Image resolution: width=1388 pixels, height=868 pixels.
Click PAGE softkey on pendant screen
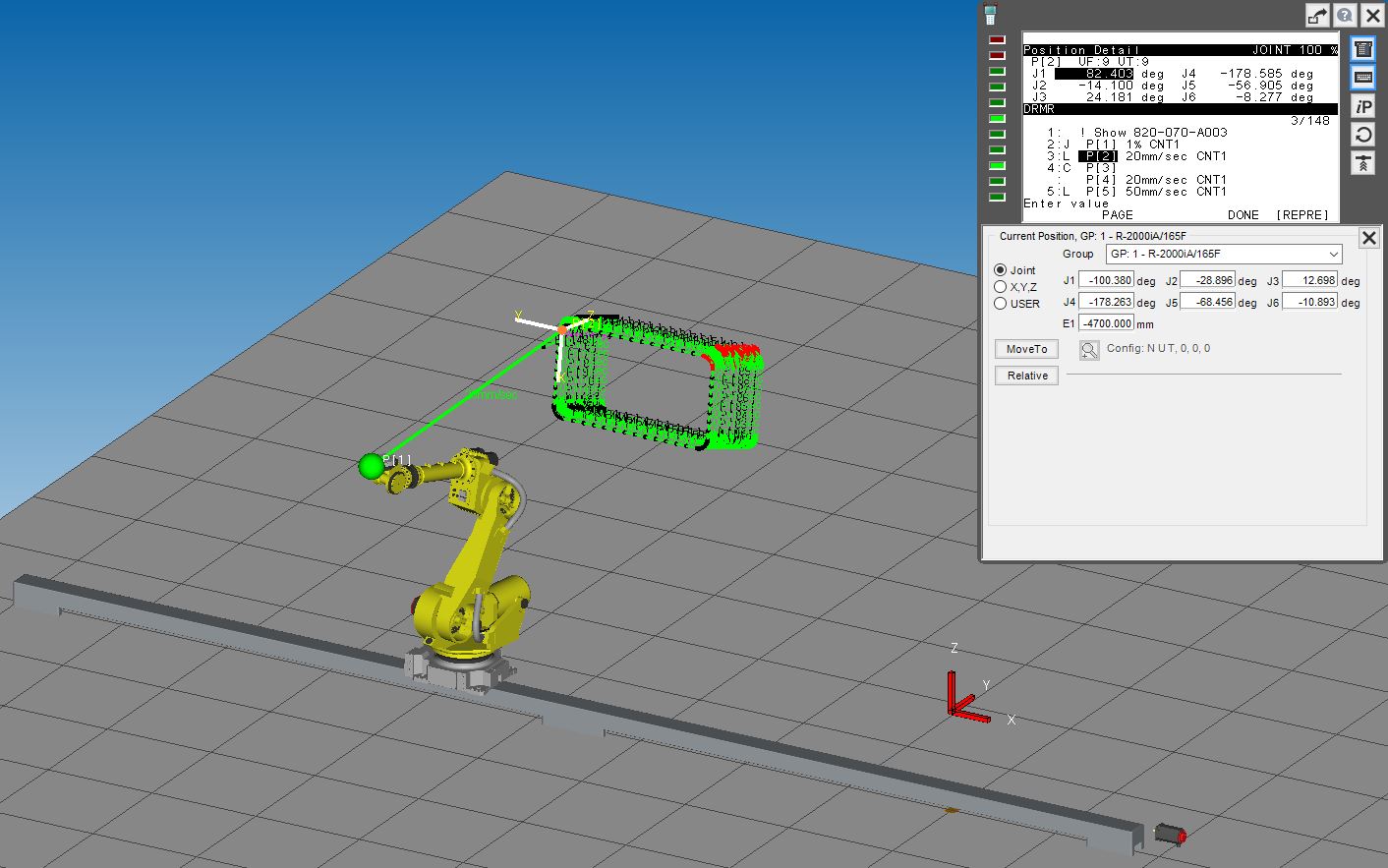(x=1117, y=214)
